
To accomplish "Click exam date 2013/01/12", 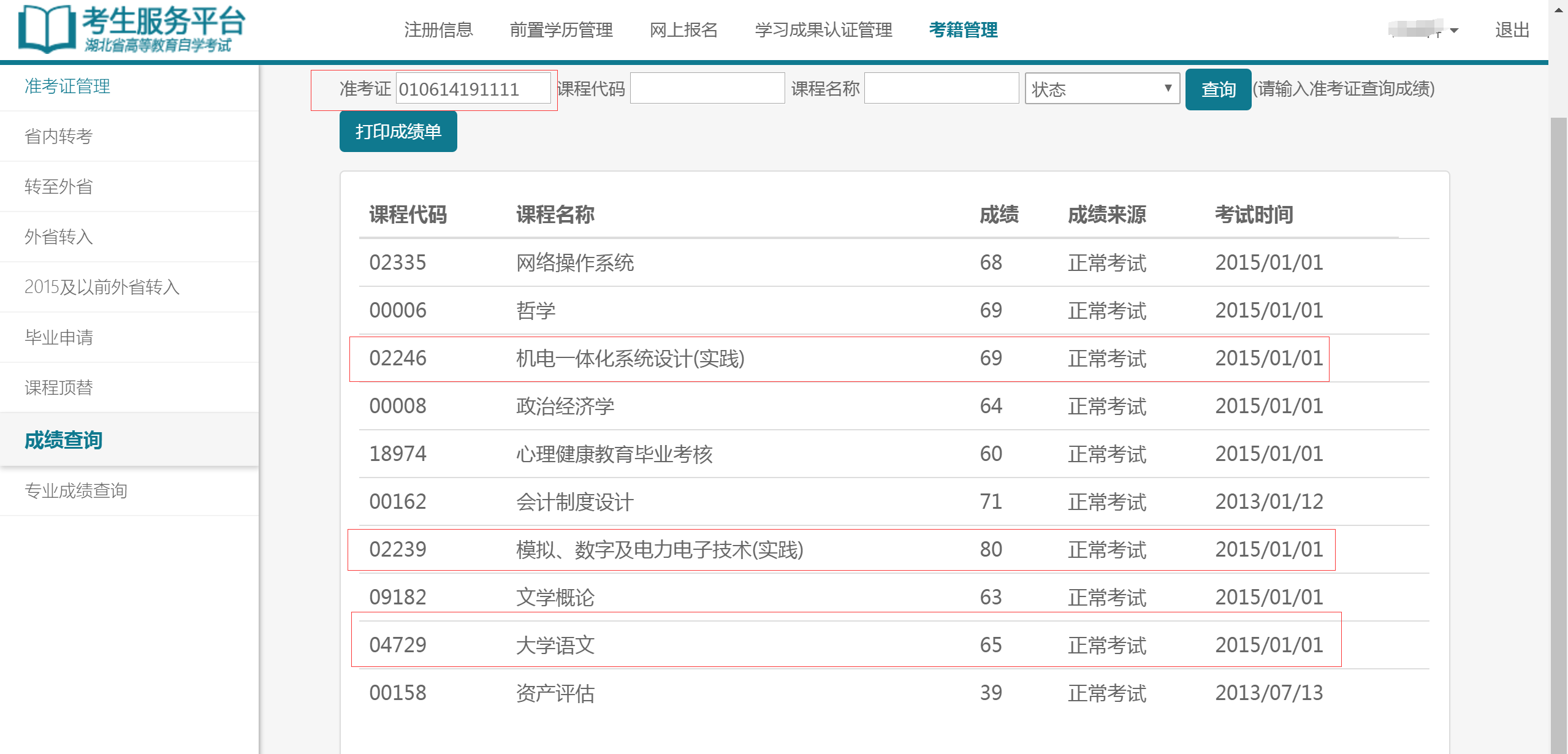I will (x=1269, y=501).
